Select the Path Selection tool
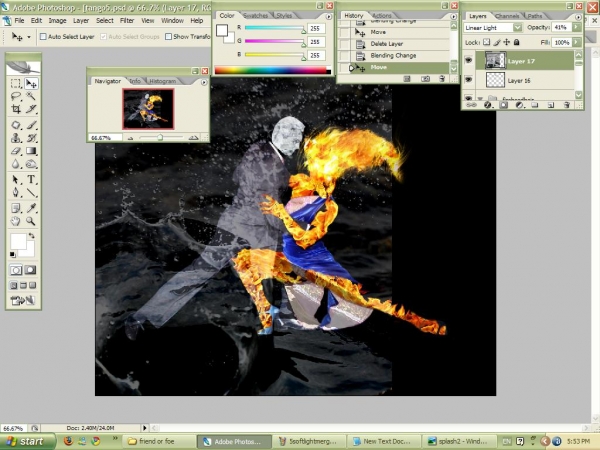The image size is (600, 450). point(16,179)
